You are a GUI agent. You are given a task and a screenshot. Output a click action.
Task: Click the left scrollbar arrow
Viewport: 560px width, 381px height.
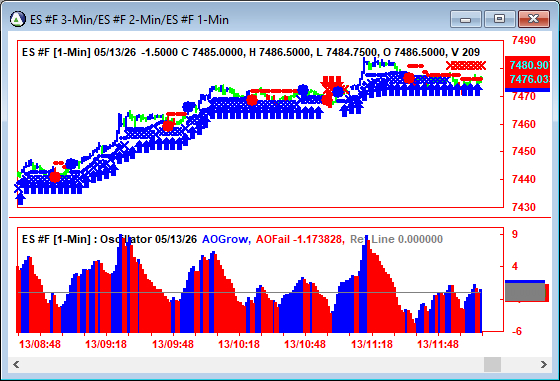16,364
